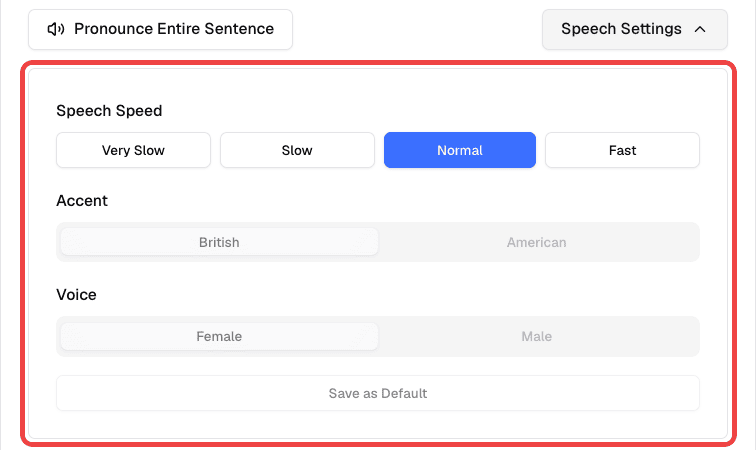Click the Accent heading label
The height and width of the screenshot is (450, 756).
[x=82, y=201]
